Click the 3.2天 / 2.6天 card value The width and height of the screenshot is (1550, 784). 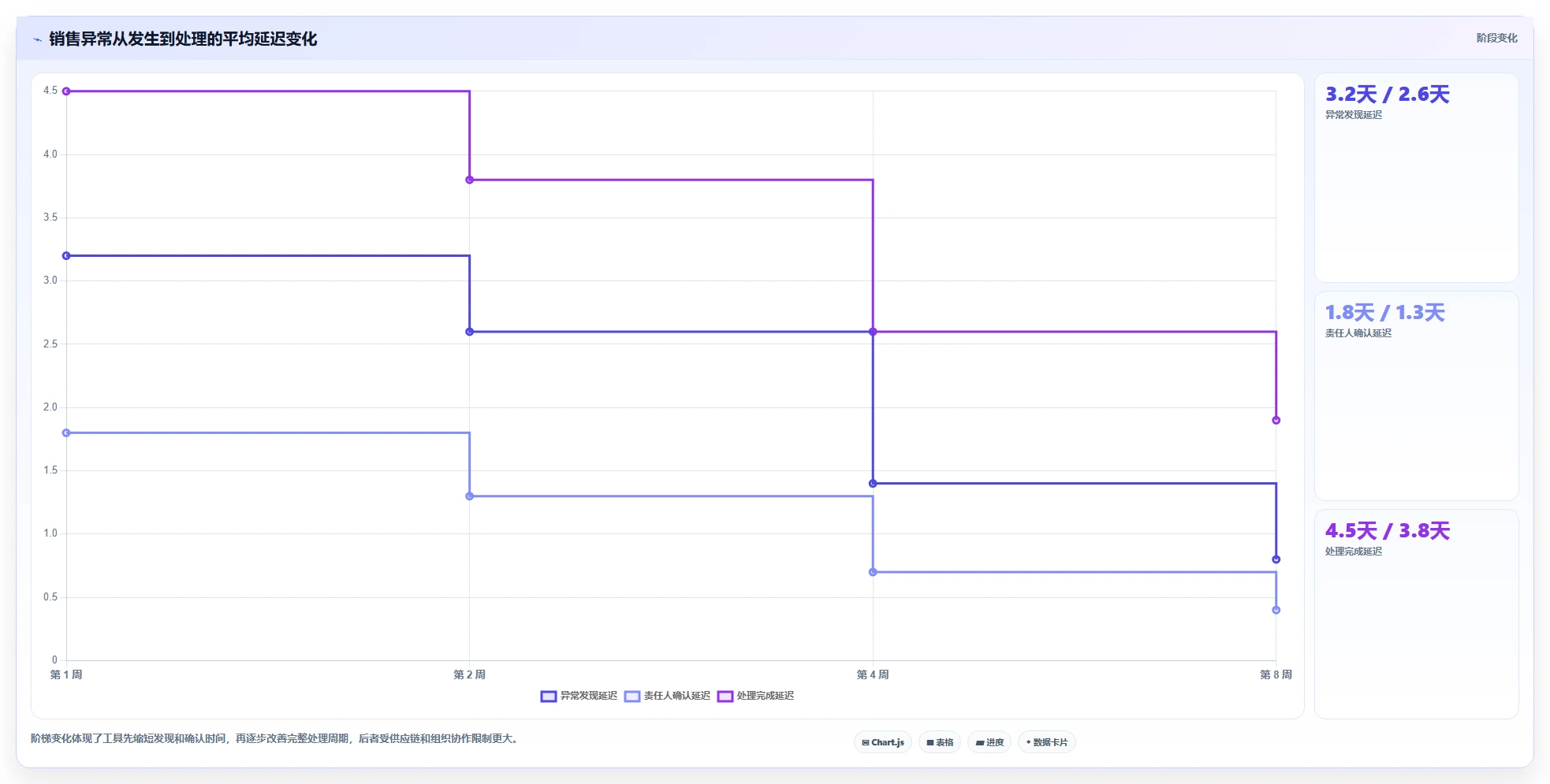pos(1387,95)
